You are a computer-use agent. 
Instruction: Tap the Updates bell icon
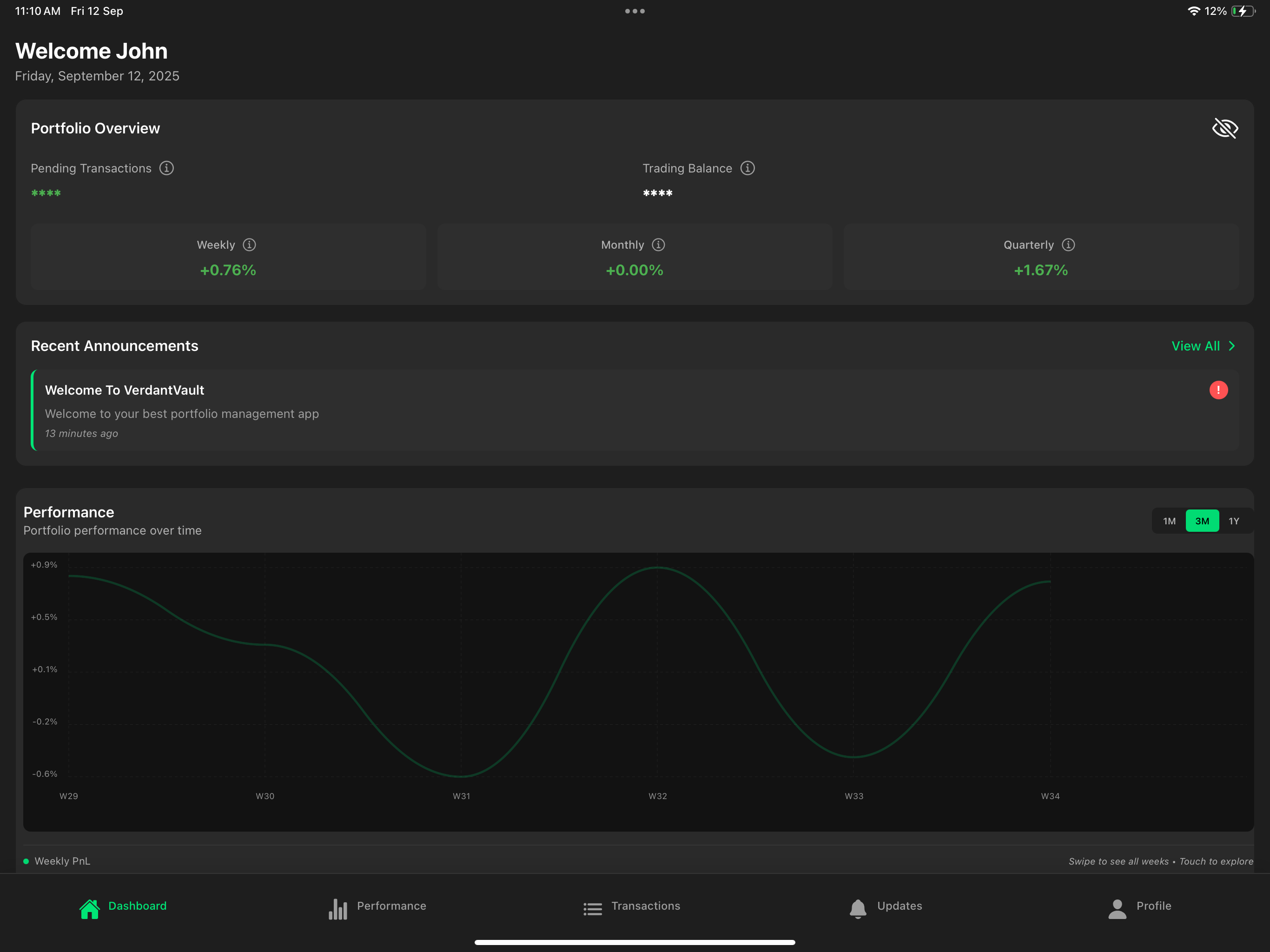click(x=858, y=909)
